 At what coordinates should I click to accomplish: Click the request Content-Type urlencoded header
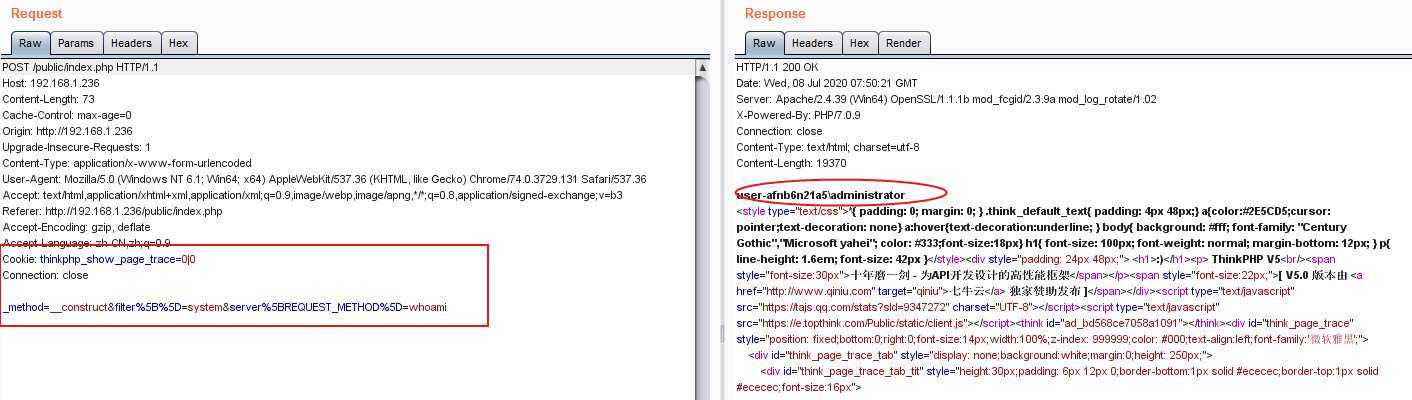pos(127,163)
